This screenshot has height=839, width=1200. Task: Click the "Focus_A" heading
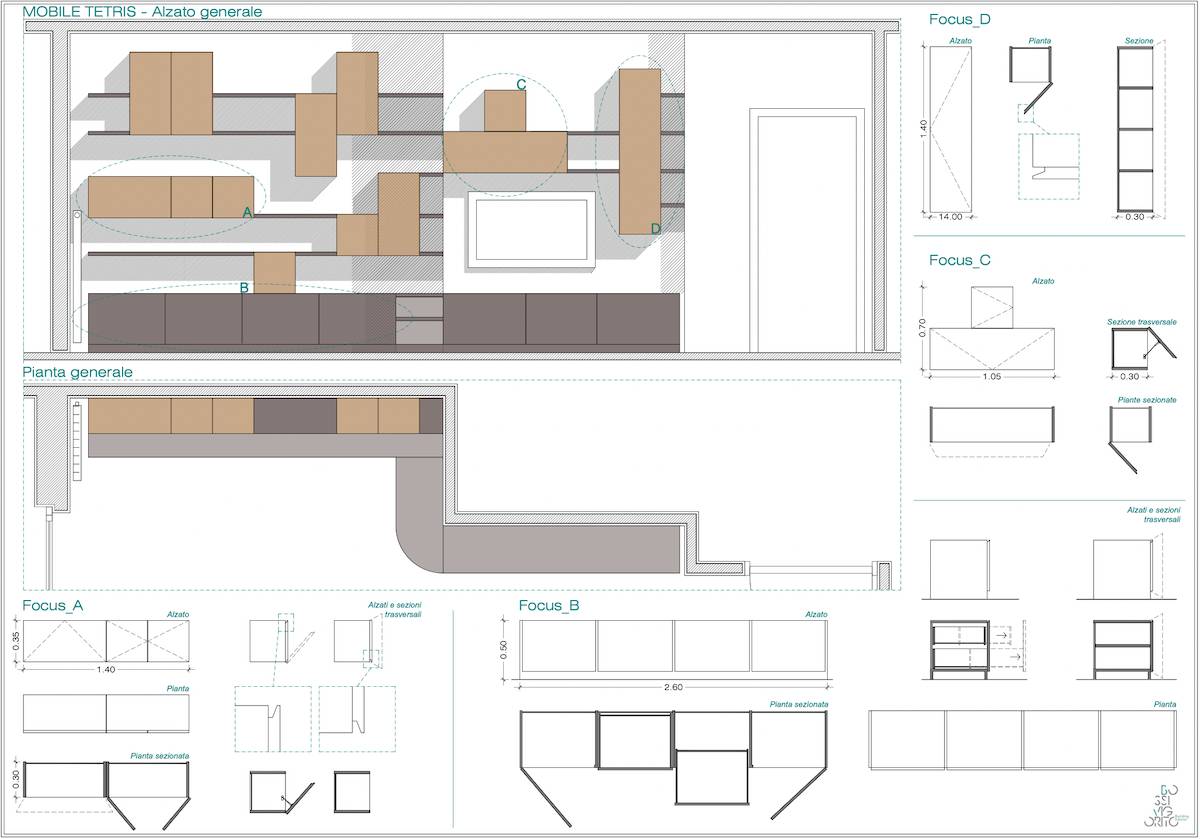coord(53,606)
